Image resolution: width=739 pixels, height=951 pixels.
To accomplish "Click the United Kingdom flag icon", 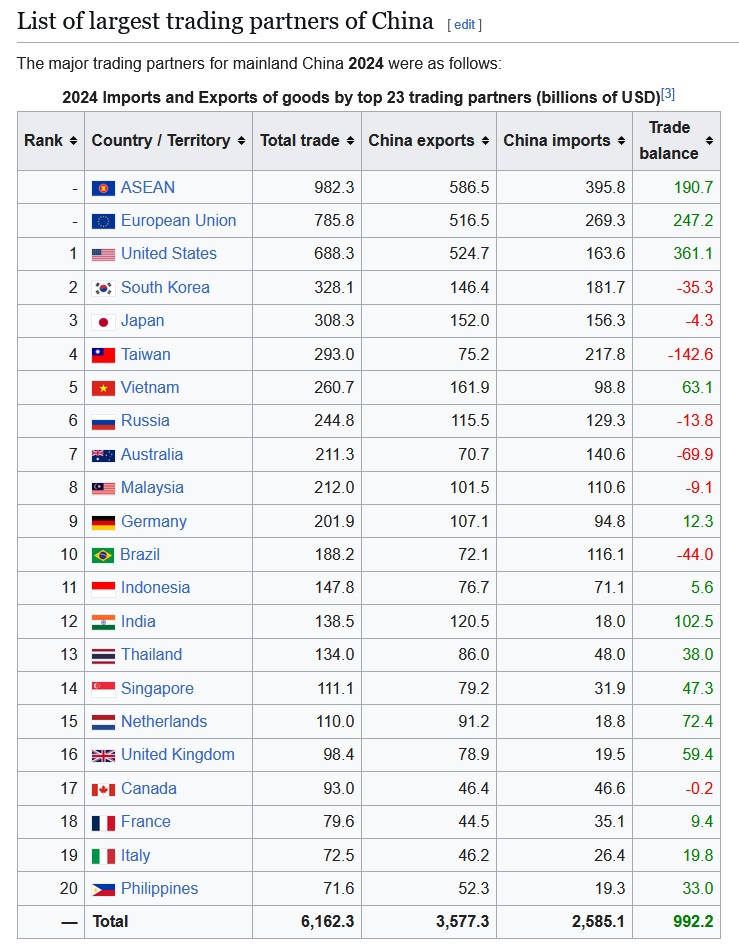I will click(x=103, y=756).
